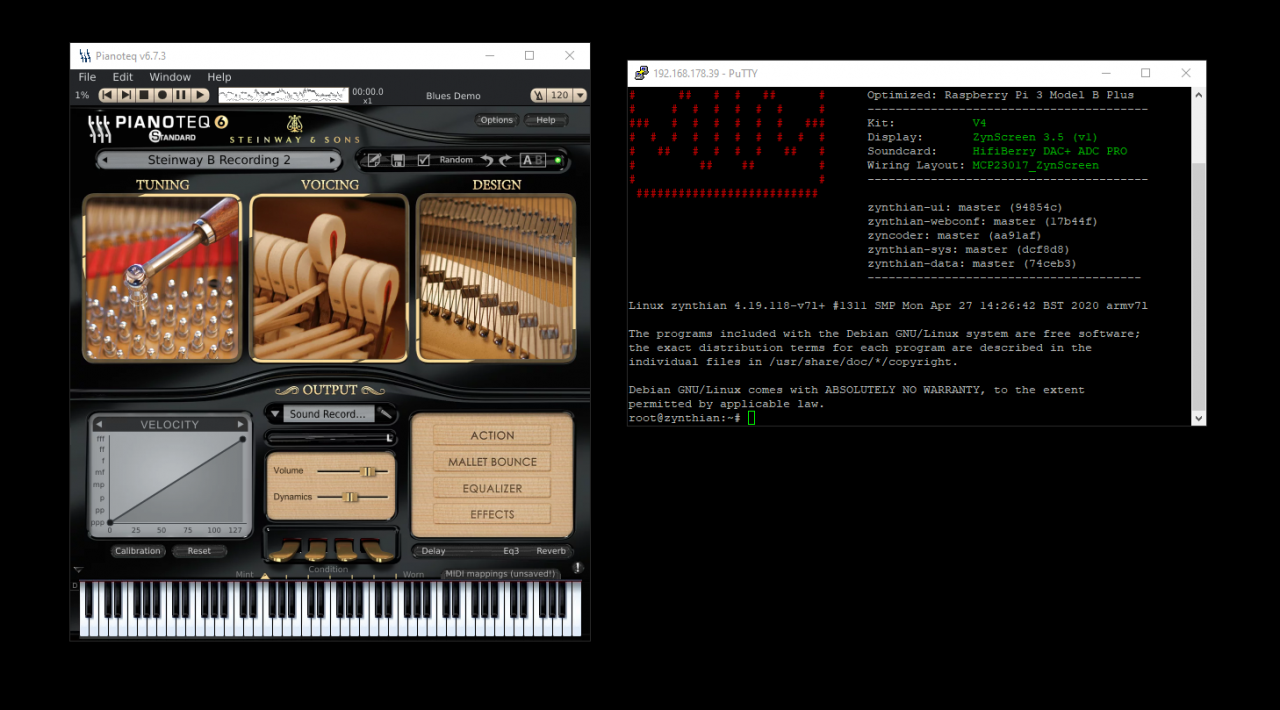This screenshot has width=1280, height=710.
Task: Open MIDI mappings (unsaved!) menu
Action: [500, 574]
